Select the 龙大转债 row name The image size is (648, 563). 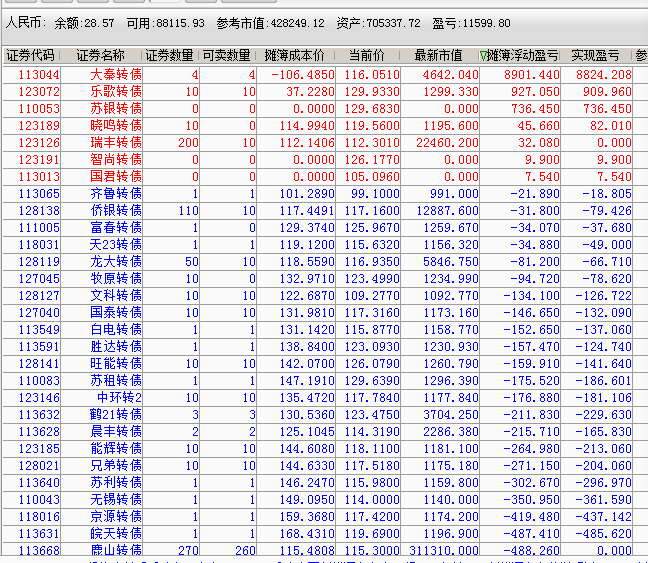pos(116,262)
